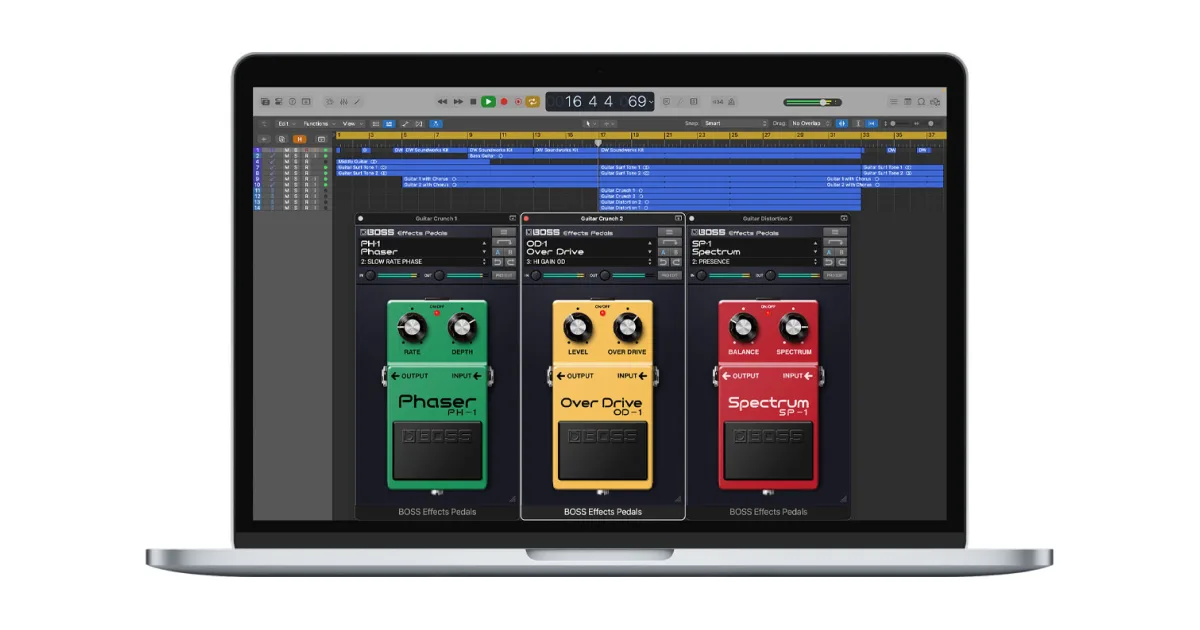Open the Smart Controls dial icon
Image resolution: width=1200 pixels, height=630 pixels.
coord(330,102)
